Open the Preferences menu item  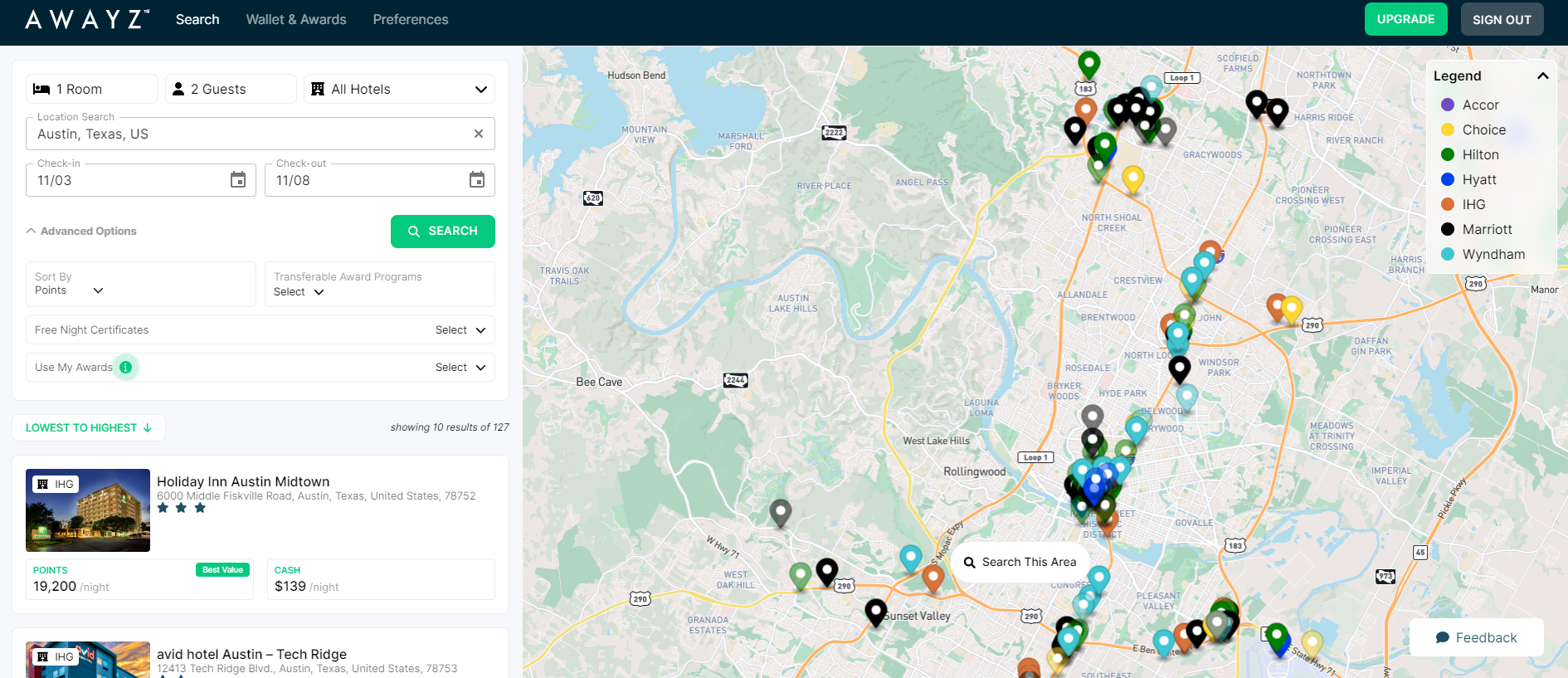pyautogui.click(x=411, y=19)
